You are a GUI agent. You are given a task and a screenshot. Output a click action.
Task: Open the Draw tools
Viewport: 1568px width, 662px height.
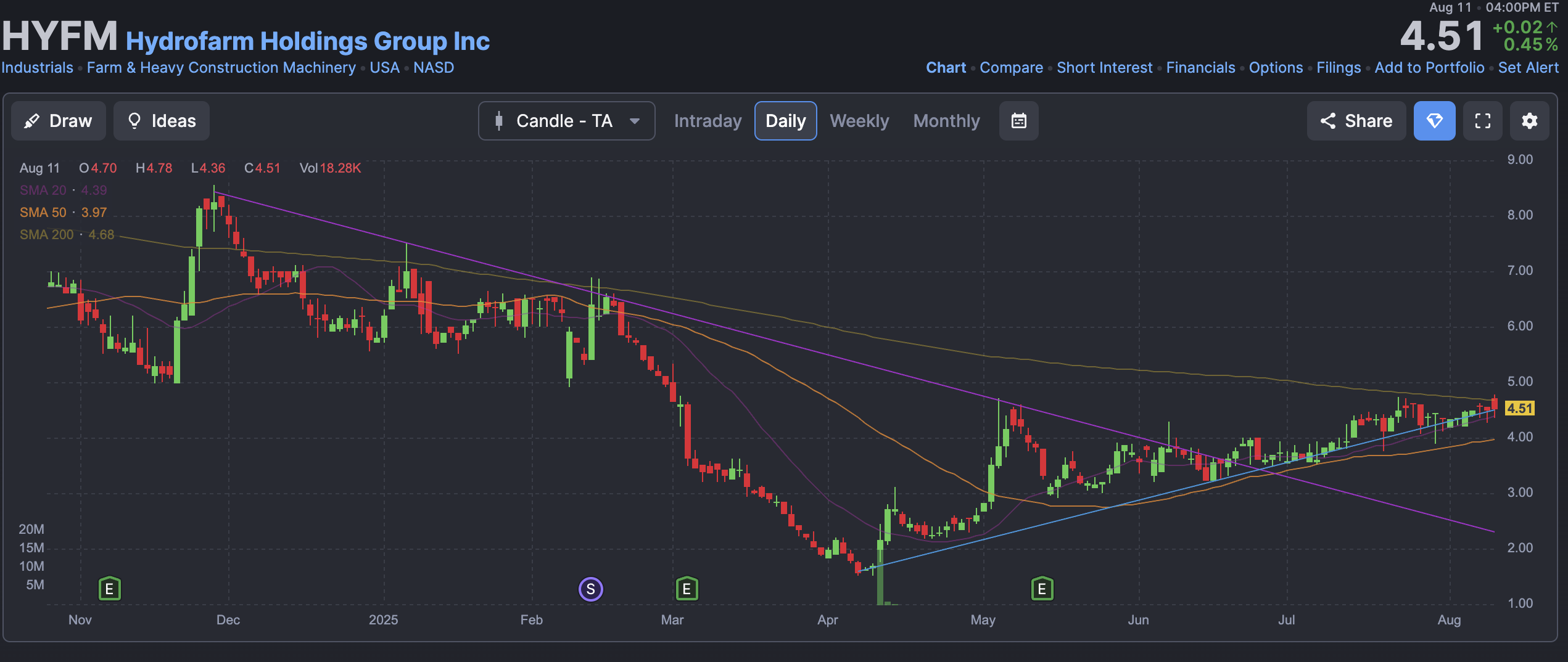pyautogui.click(x=59, y=121)
